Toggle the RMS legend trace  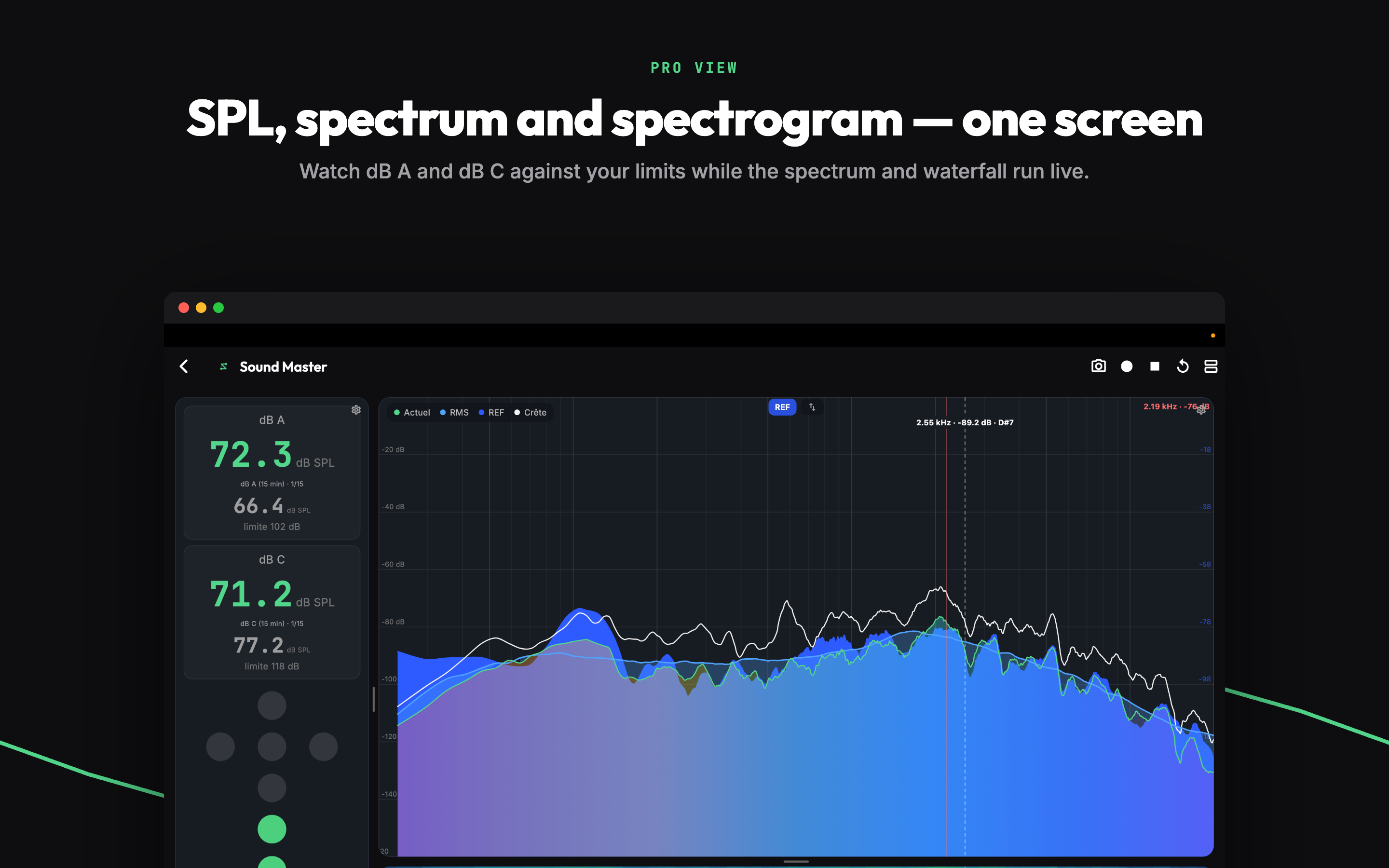pos(454,412)
